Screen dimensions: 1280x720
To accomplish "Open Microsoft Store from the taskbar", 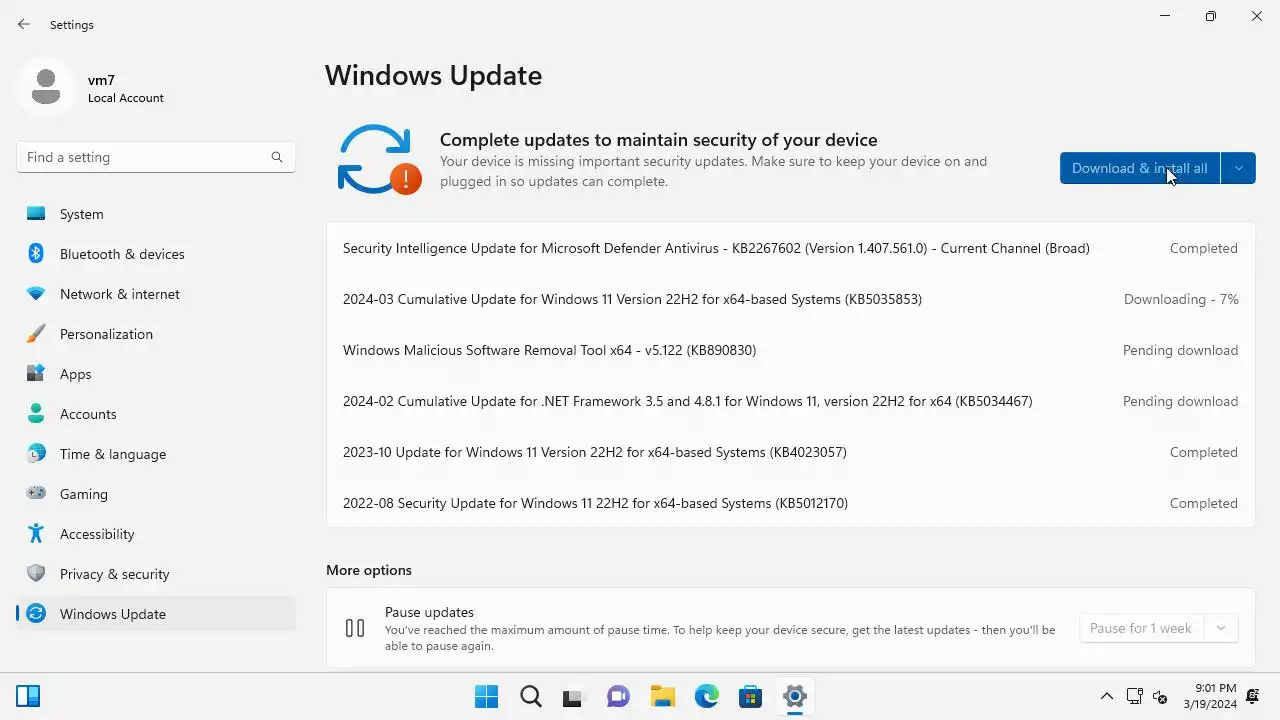I will (751, 697).
